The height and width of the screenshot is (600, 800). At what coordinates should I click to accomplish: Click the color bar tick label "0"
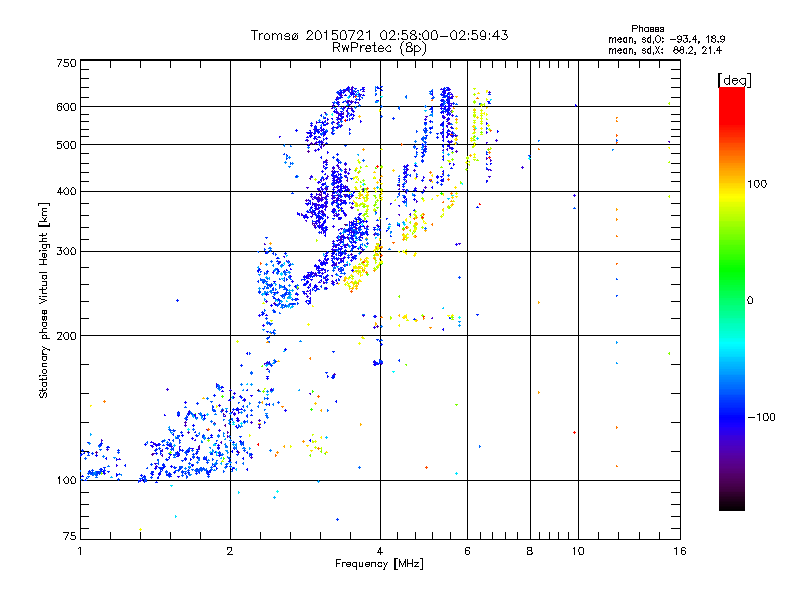(x=750, y=301)
